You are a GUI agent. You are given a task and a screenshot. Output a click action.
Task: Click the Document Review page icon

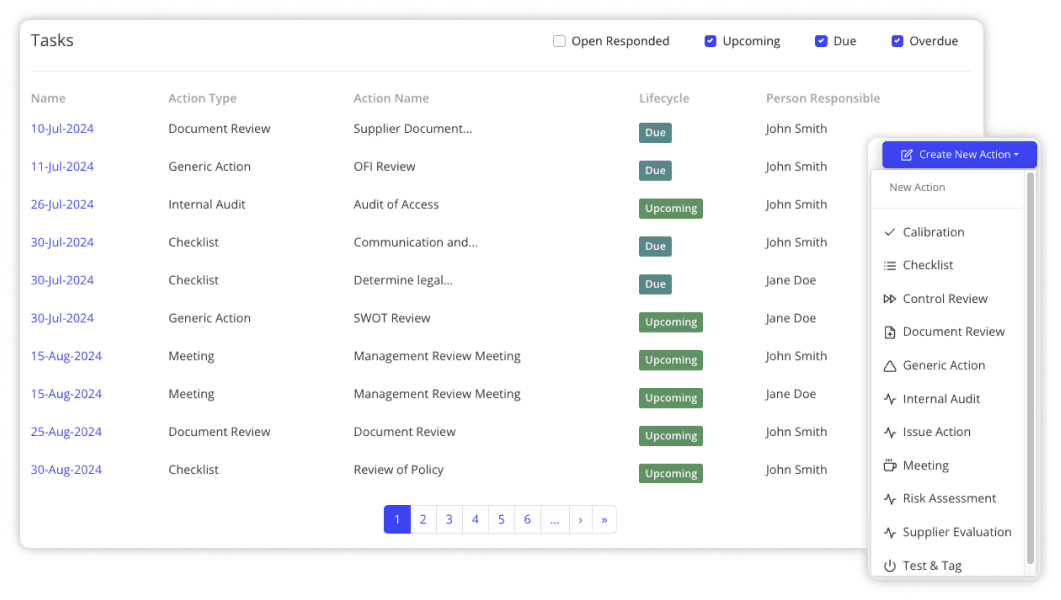pos(889,331)
